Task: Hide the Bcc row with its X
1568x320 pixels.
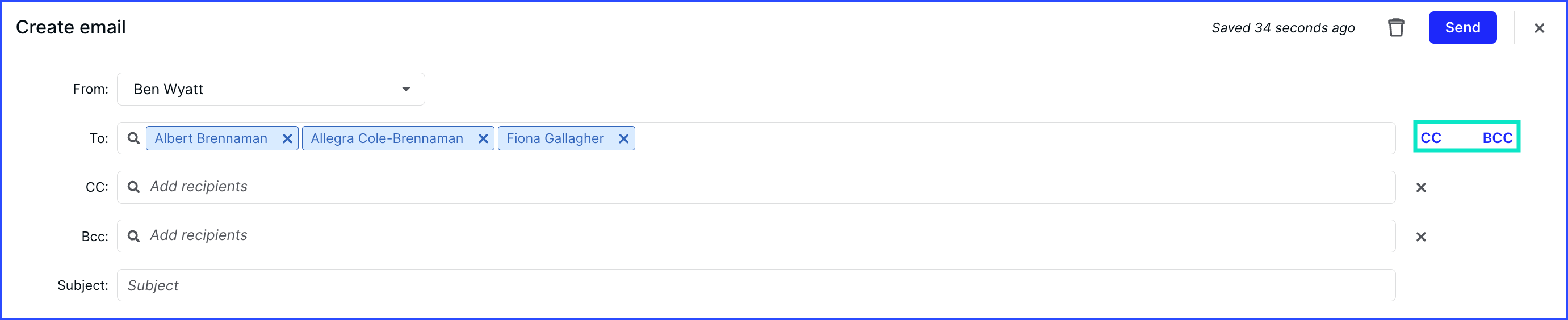Action: pos(1421,237)
